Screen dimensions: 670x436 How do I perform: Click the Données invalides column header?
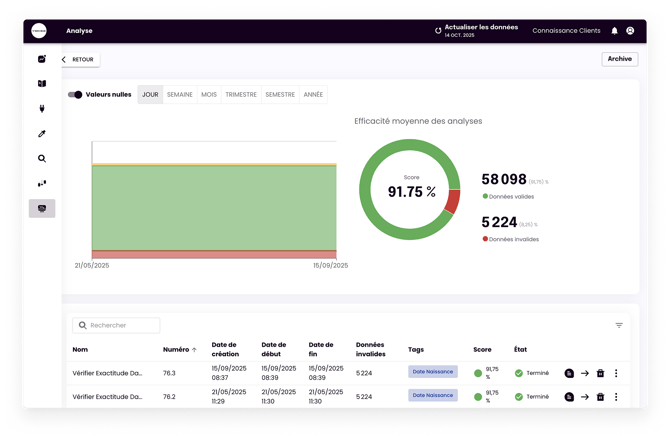(370, 349)
